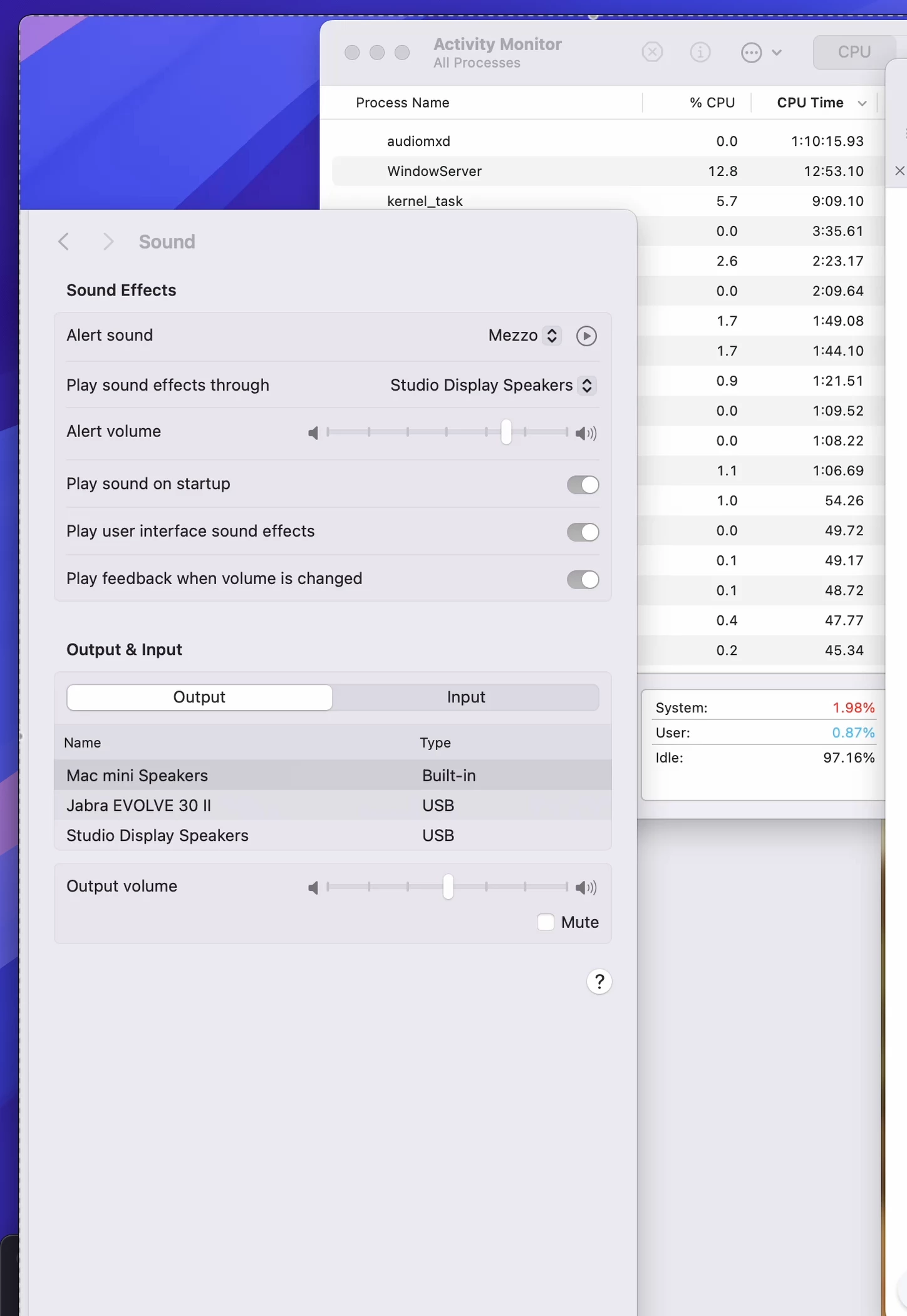Viewport: 907px width, 1316px height.
Task: Click CPU Time value 1:10:15.93
Action: click(x=827, y=141)
